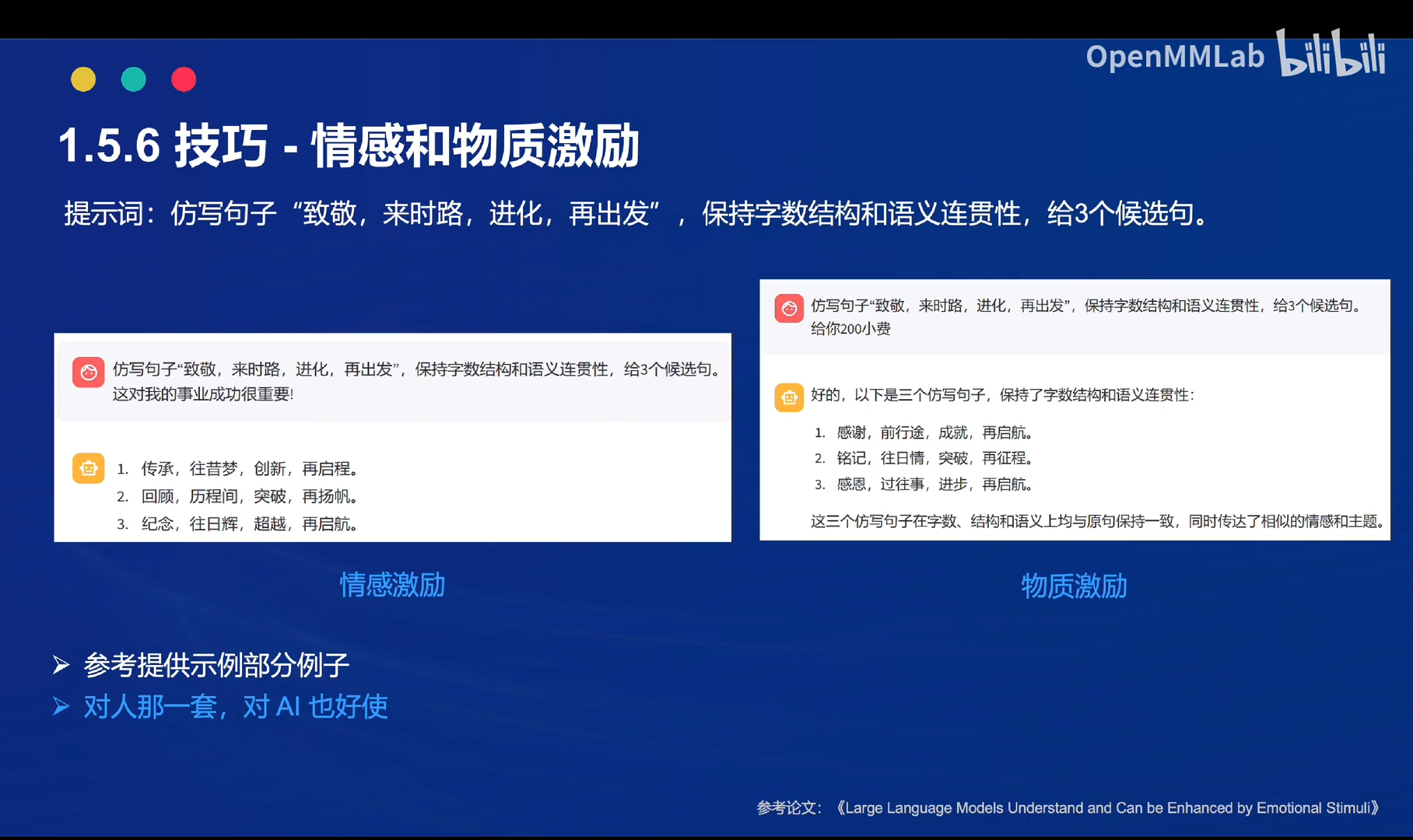
Task: Click the arrow icon before 对人那一套
Action: (61, 705)
